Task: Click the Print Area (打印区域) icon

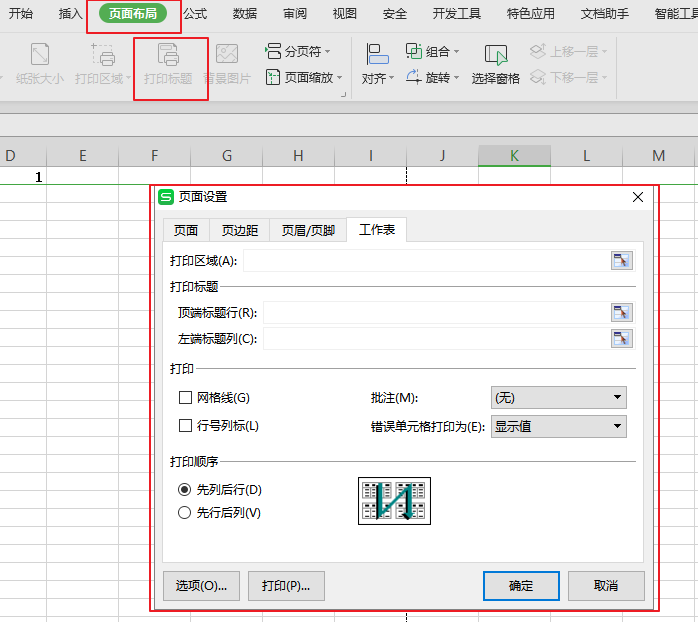Action: pyautogui.click(x=103, y=55)
